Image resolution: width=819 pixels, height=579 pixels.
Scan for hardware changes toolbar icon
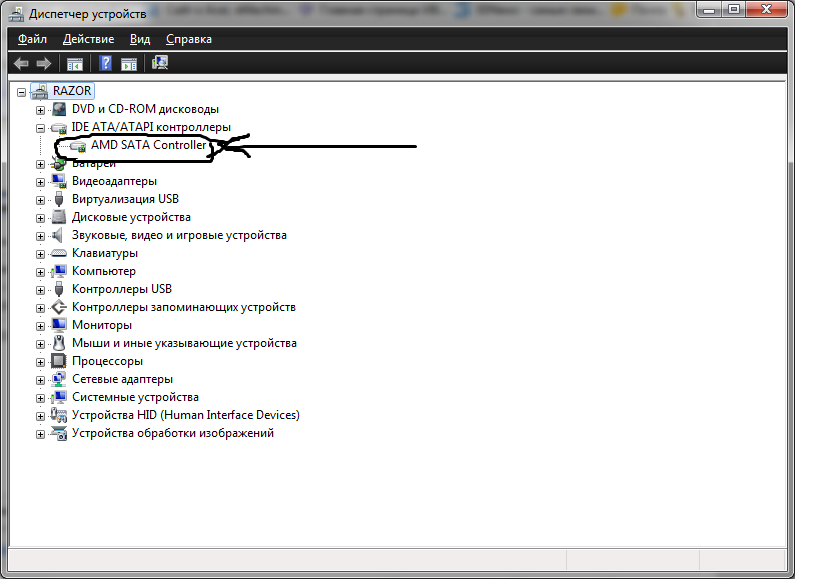[160, 63]
